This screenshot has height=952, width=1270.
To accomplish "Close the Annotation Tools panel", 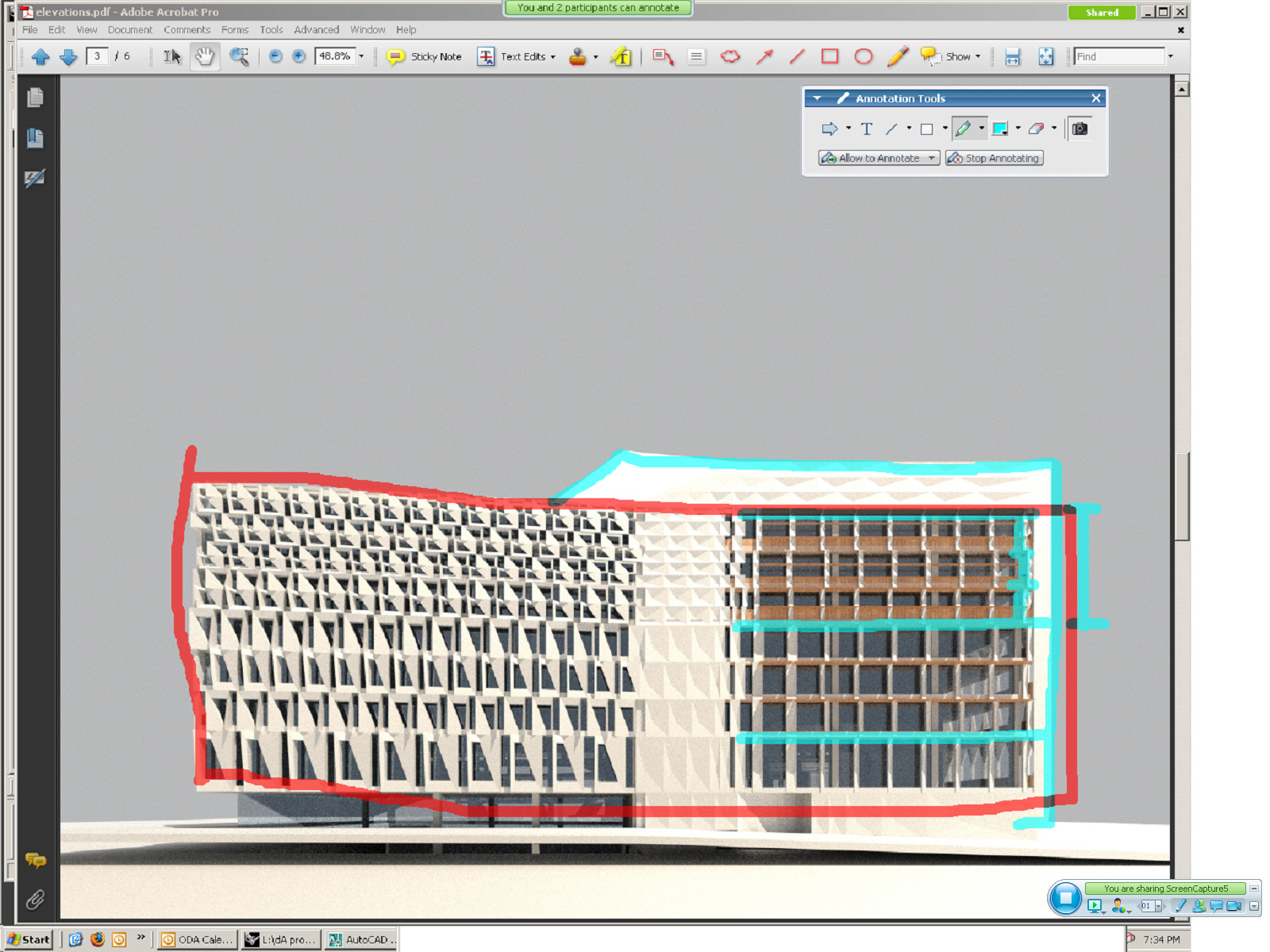I will [1096, 98].
